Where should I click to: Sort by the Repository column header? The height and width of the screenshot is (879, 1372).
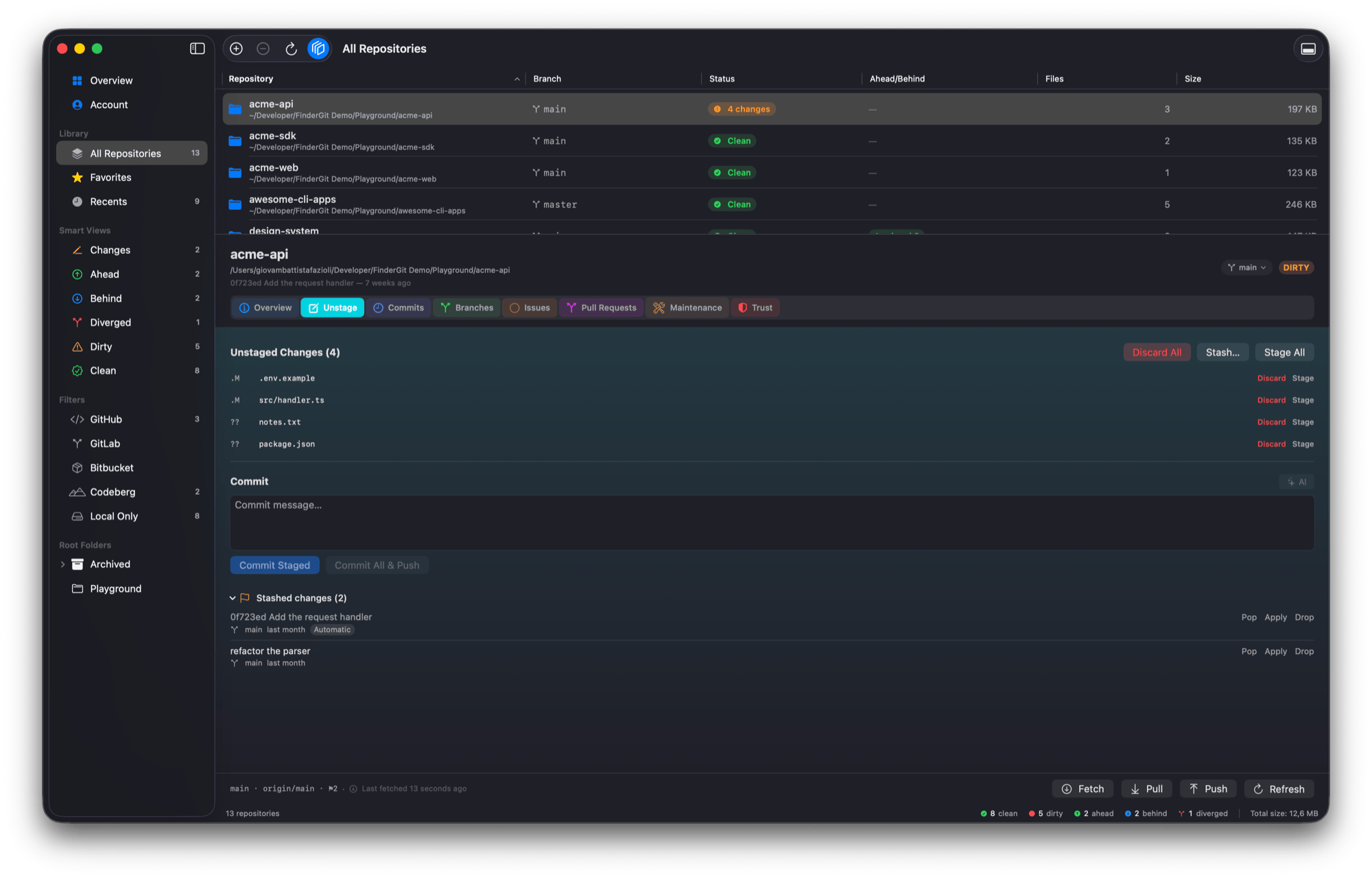(x=374, y=79)
